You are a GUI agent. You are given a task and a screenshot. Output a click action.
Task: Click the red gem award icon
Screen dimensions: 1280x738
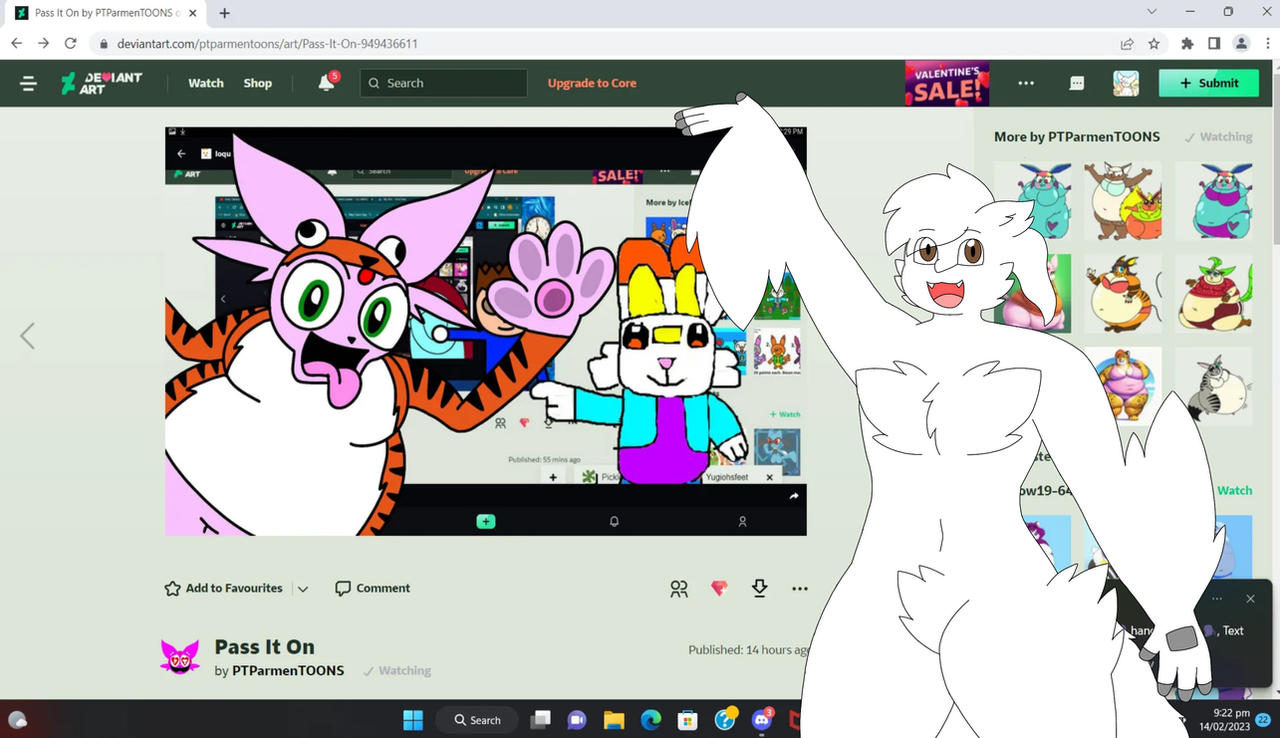click(x=719, y=588)
